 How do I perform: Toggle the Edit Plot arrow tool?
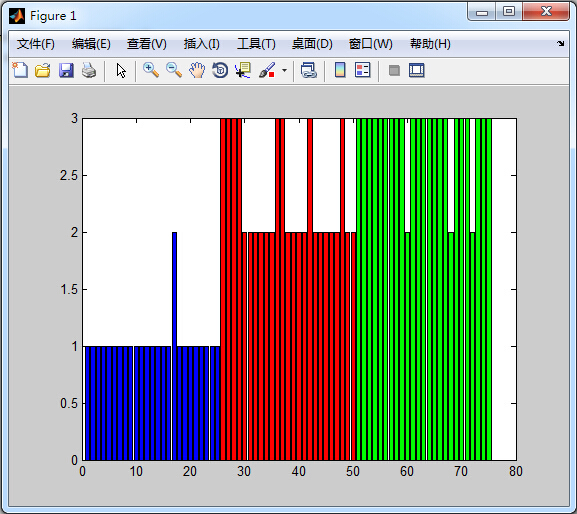(x=121, y=70)
